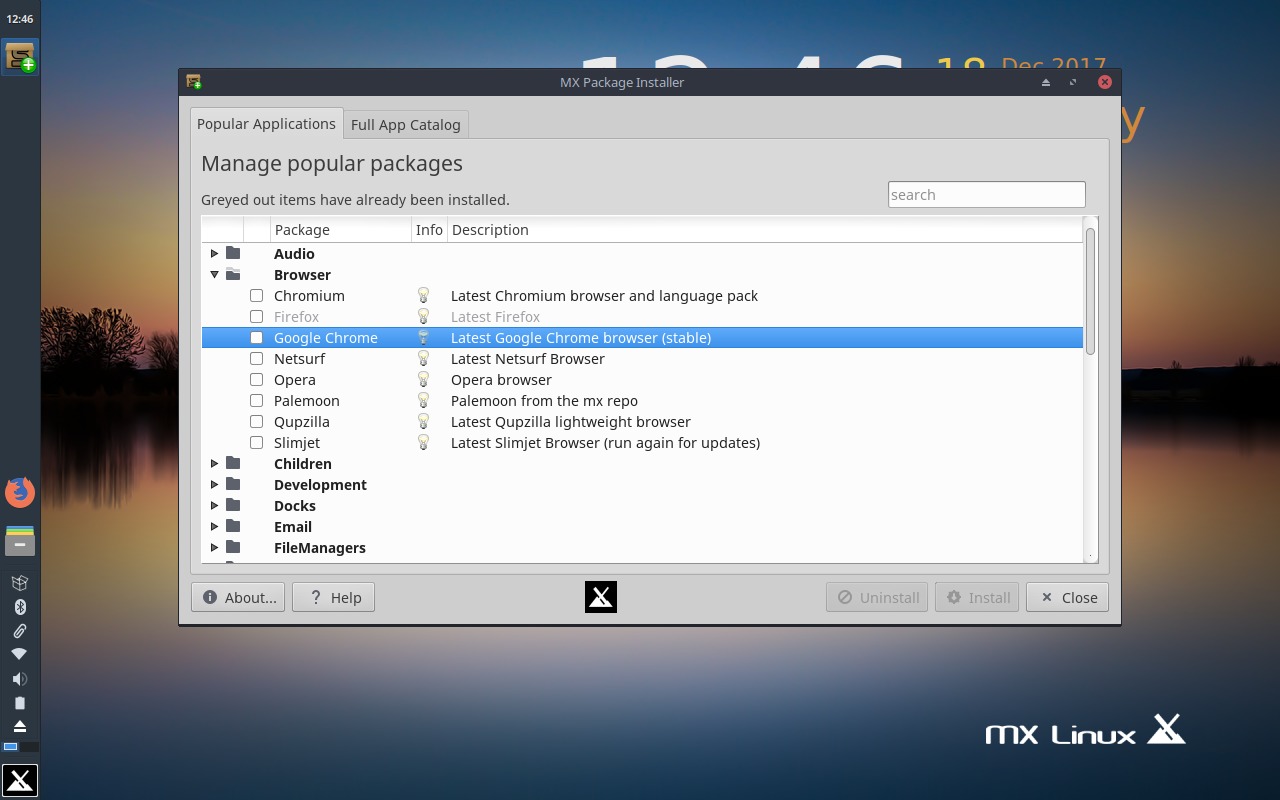Open info lightbulb for Opera browser
This screenshot has height=800, width=1280.
click(x=423, y=379)
